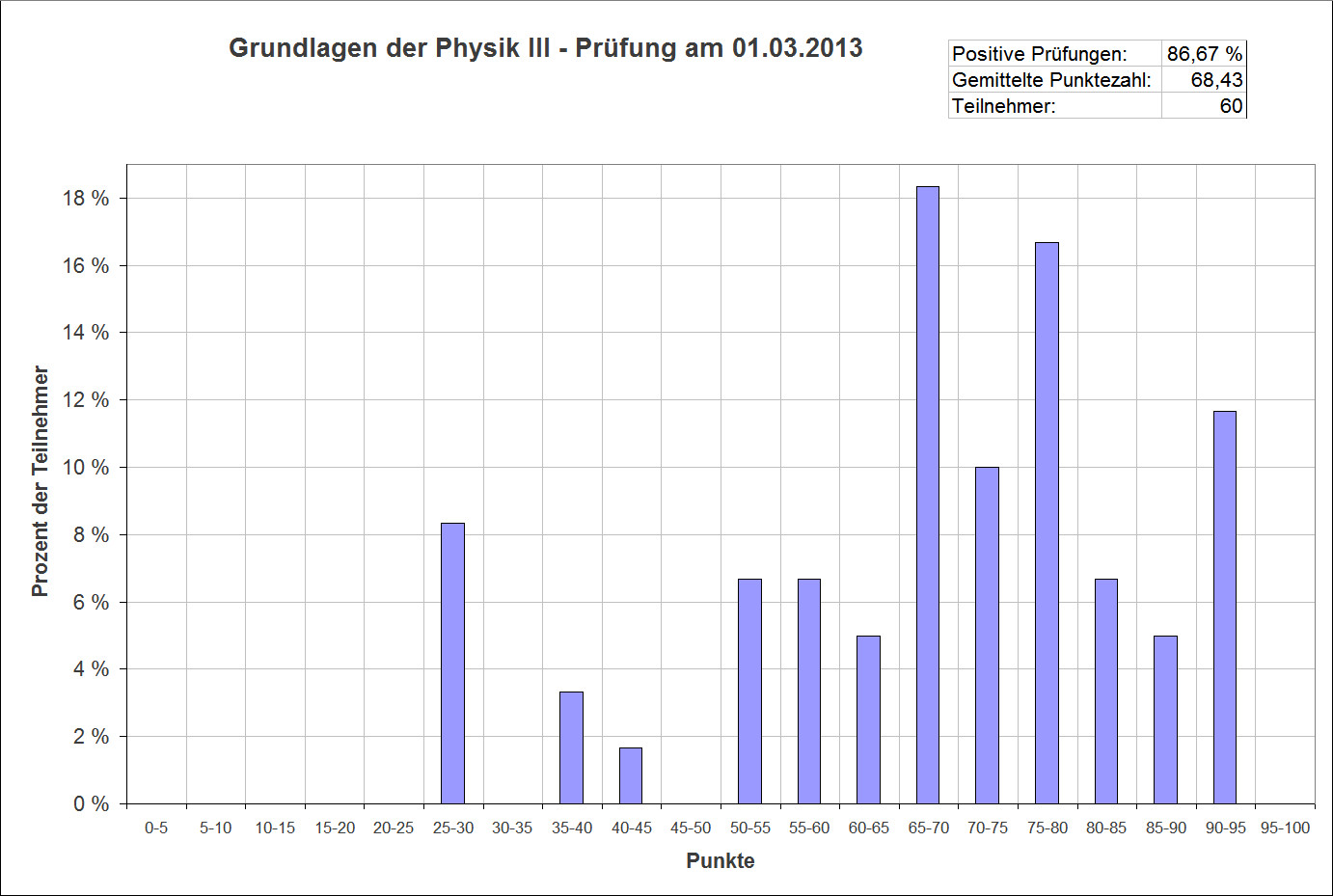
Task: Select the 86,67 % value cell
Action: [x=1204, y=54]
